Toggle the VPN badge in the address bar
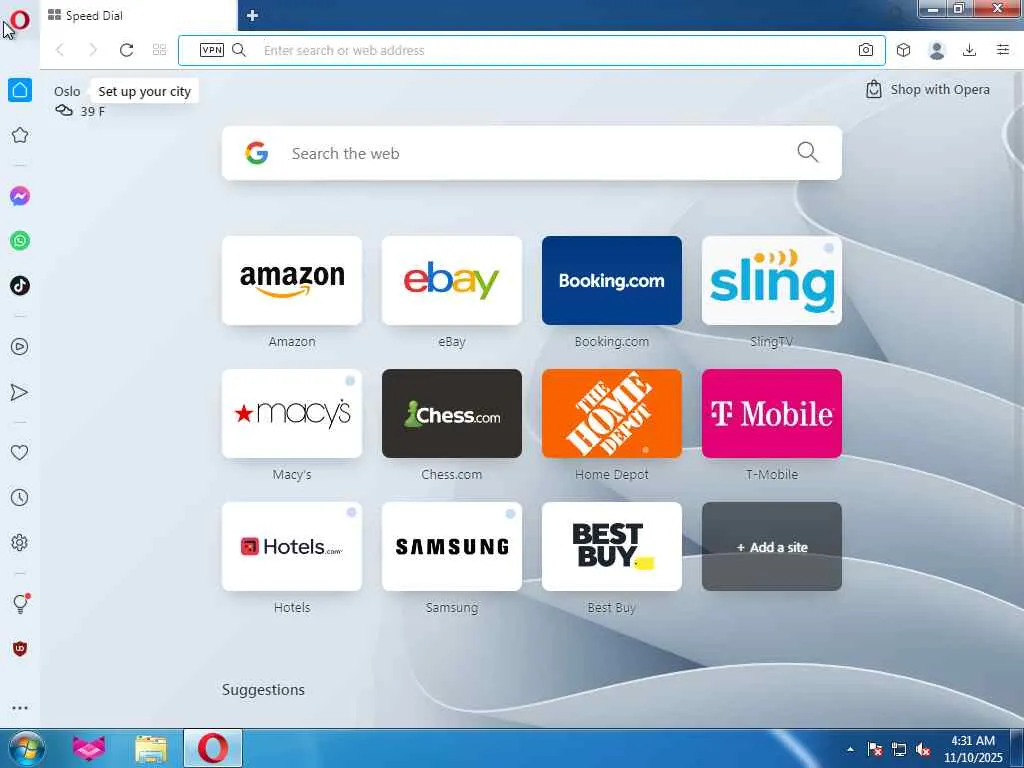This screenshot has width=1024, height=768. tap(212, 50)
